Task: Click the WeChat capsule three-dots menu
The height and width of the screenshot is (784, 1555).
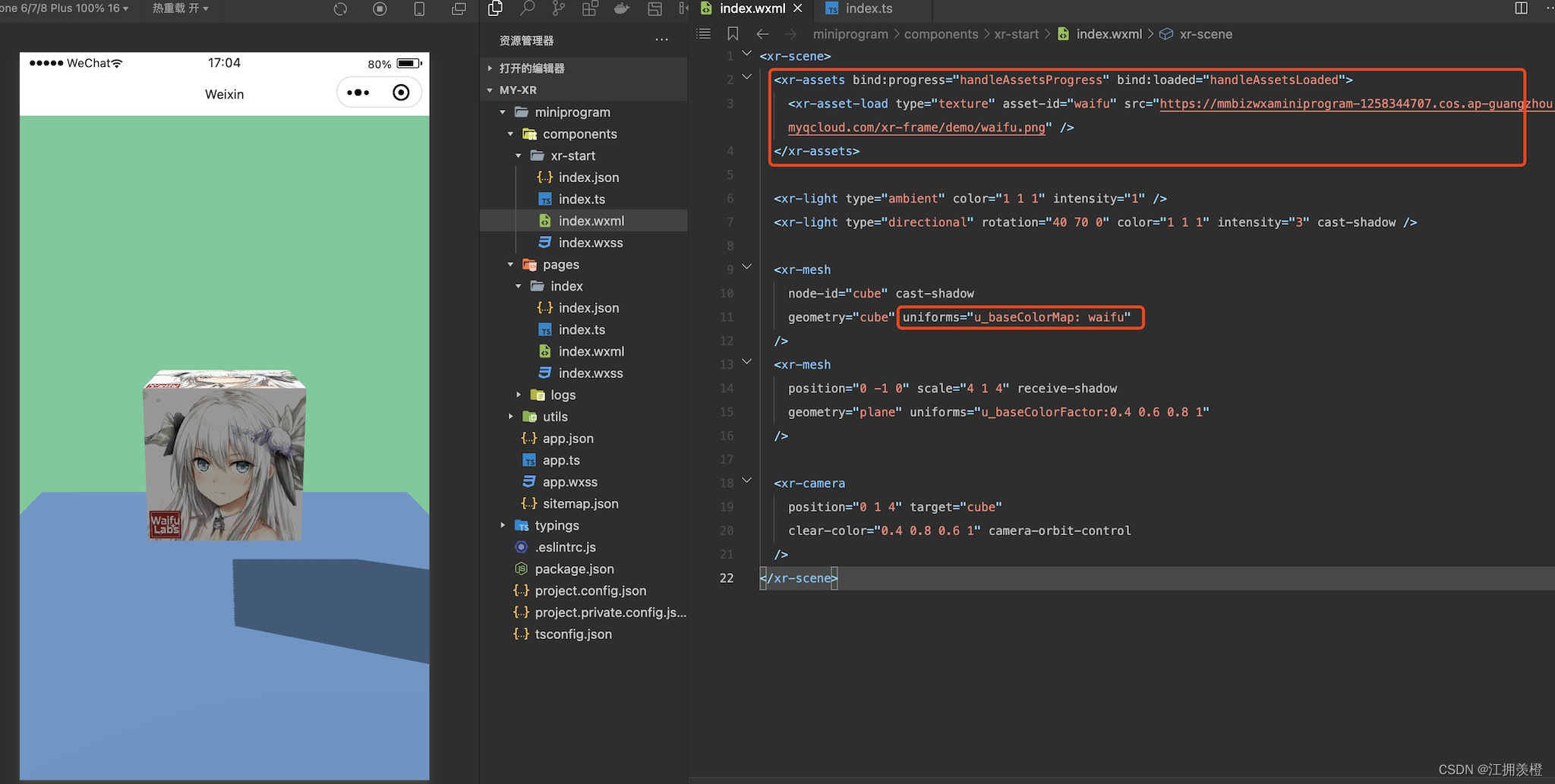Action: pos(358,93)
